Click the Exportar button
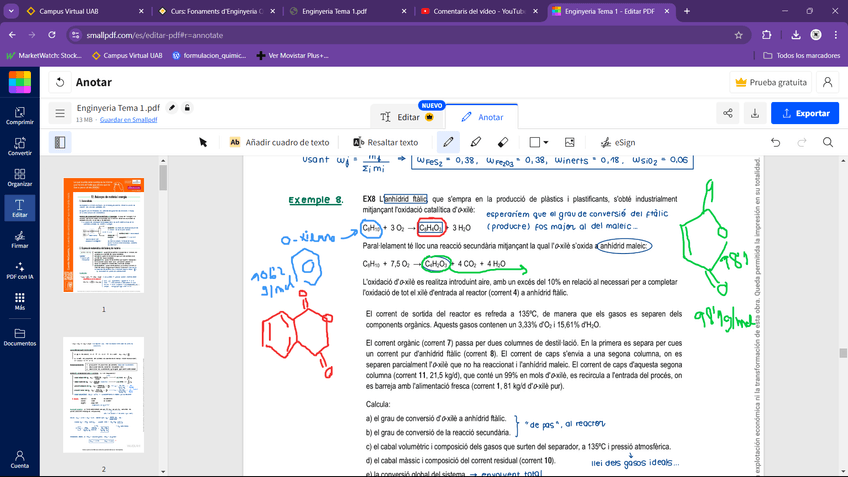Image resolution: width=848 pixels, height=477 pixels. click(805, 113)
